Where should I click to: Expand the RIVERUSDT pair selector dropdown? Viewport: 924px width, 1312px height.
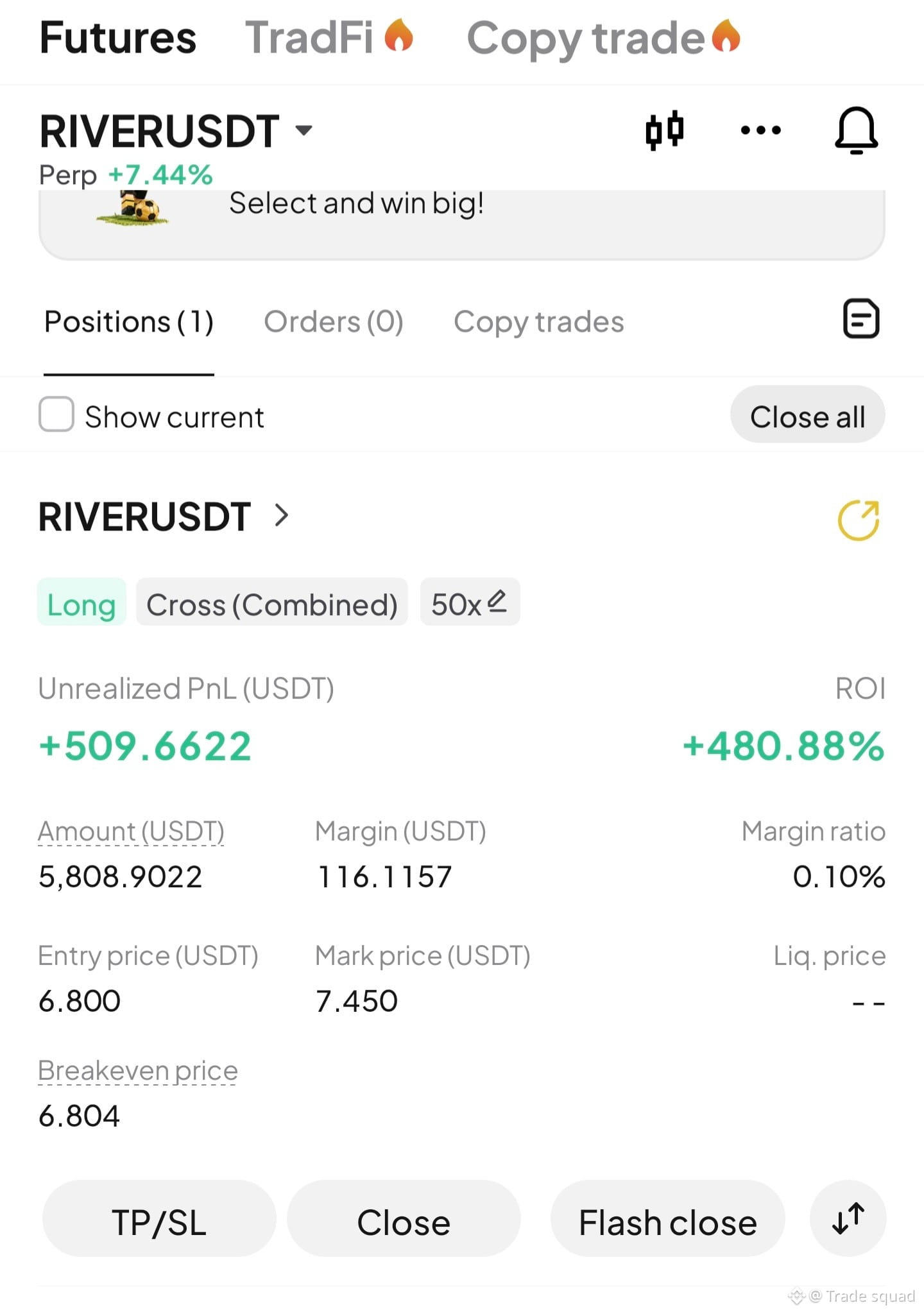(304, 130)
